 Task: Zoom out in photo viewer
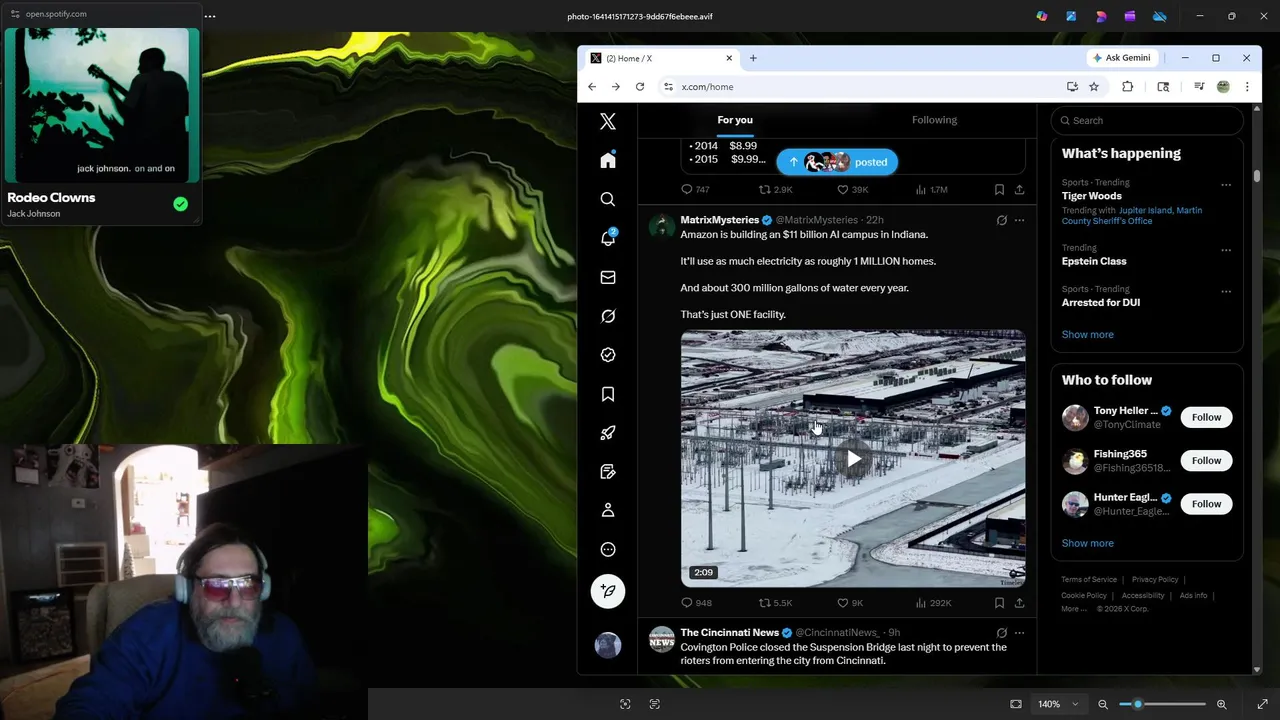(1103, 704)
